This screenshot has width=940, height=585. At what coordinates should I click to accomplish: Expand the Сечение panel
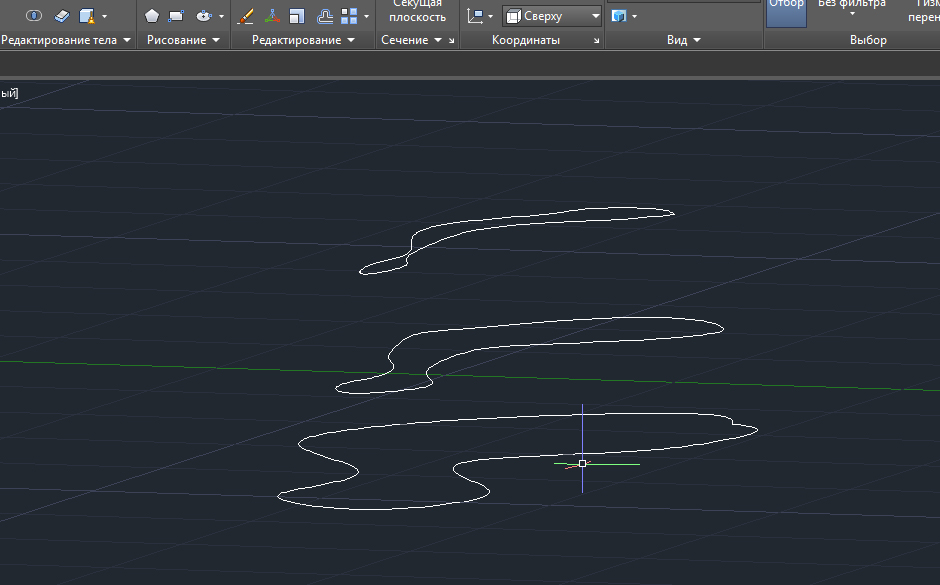coord(411,40)
